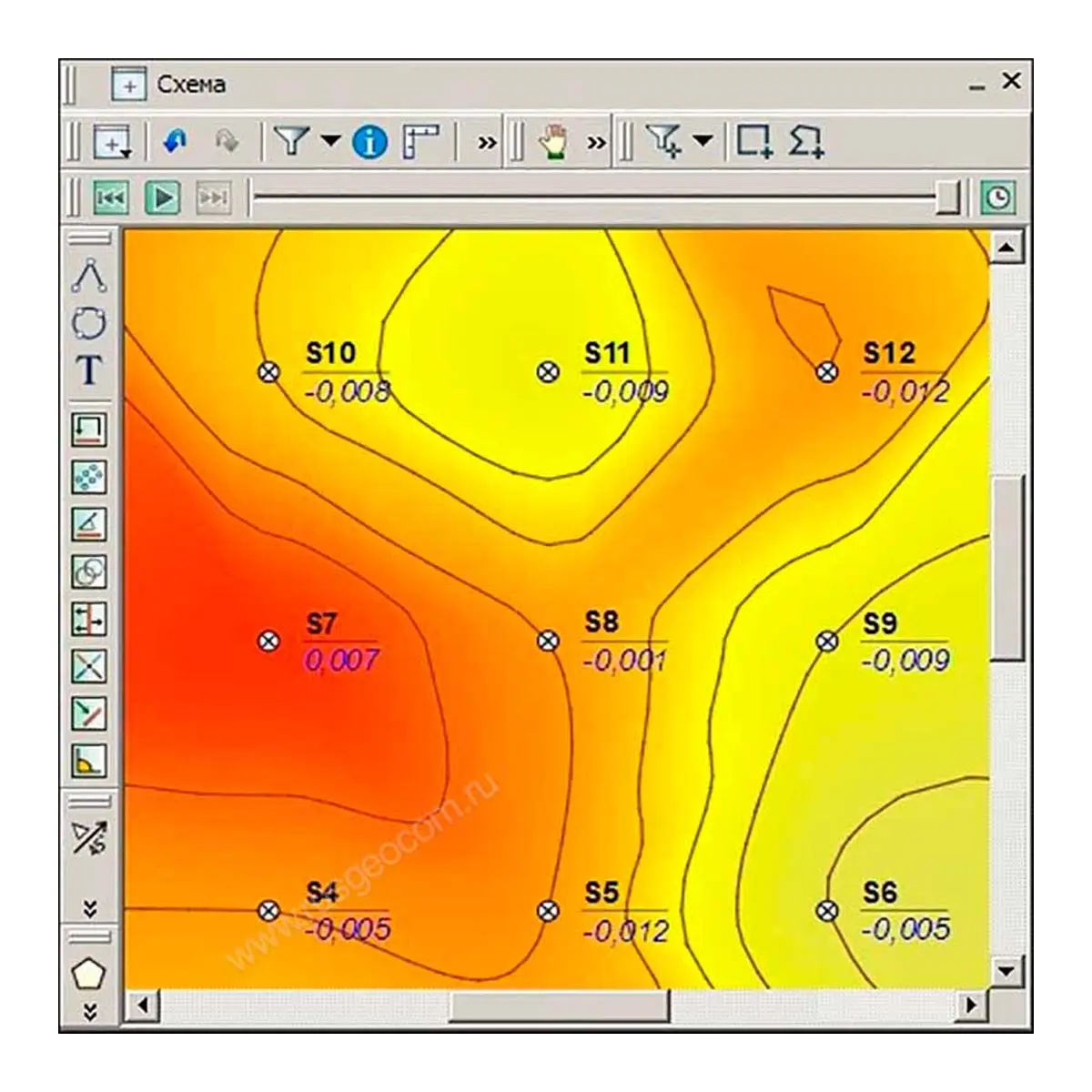Click the vertical scrollbar down arrow

point(1006,971)
